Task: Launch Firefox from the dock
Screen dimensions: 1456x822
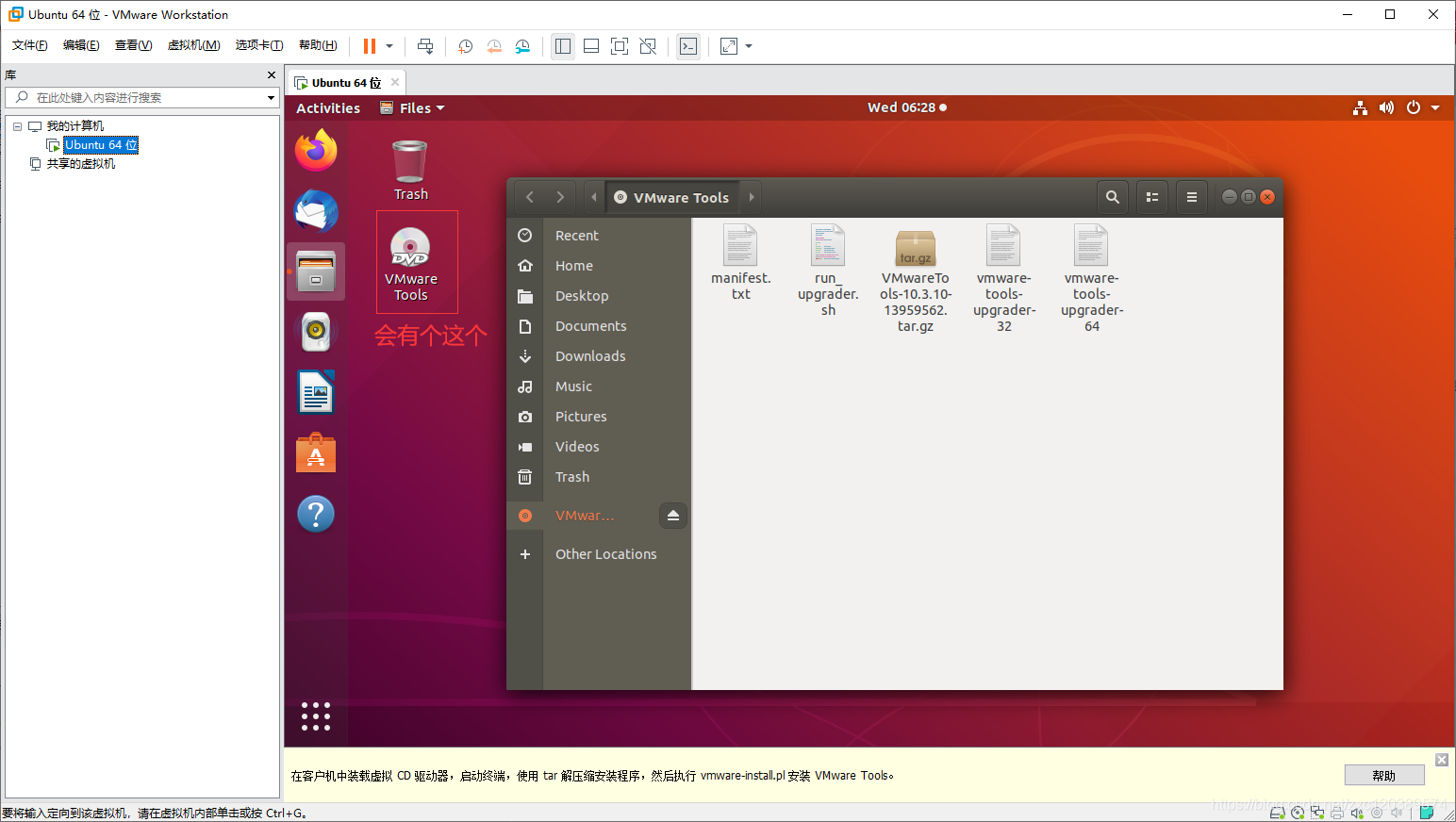Action: (x=316, y=151)
